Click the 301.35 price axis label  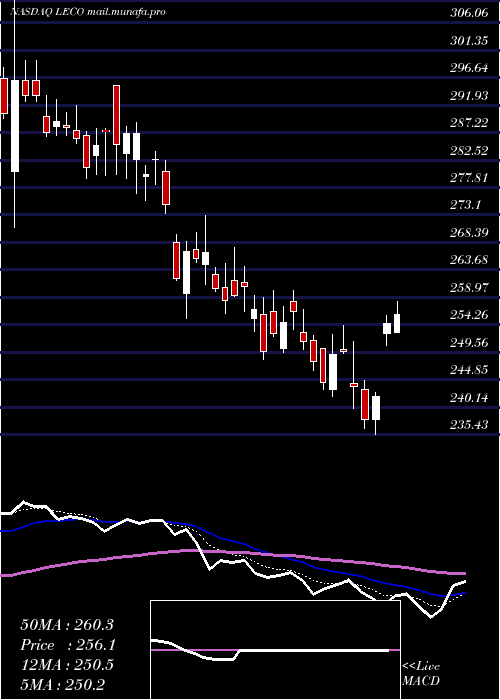(x=468, y=41)
